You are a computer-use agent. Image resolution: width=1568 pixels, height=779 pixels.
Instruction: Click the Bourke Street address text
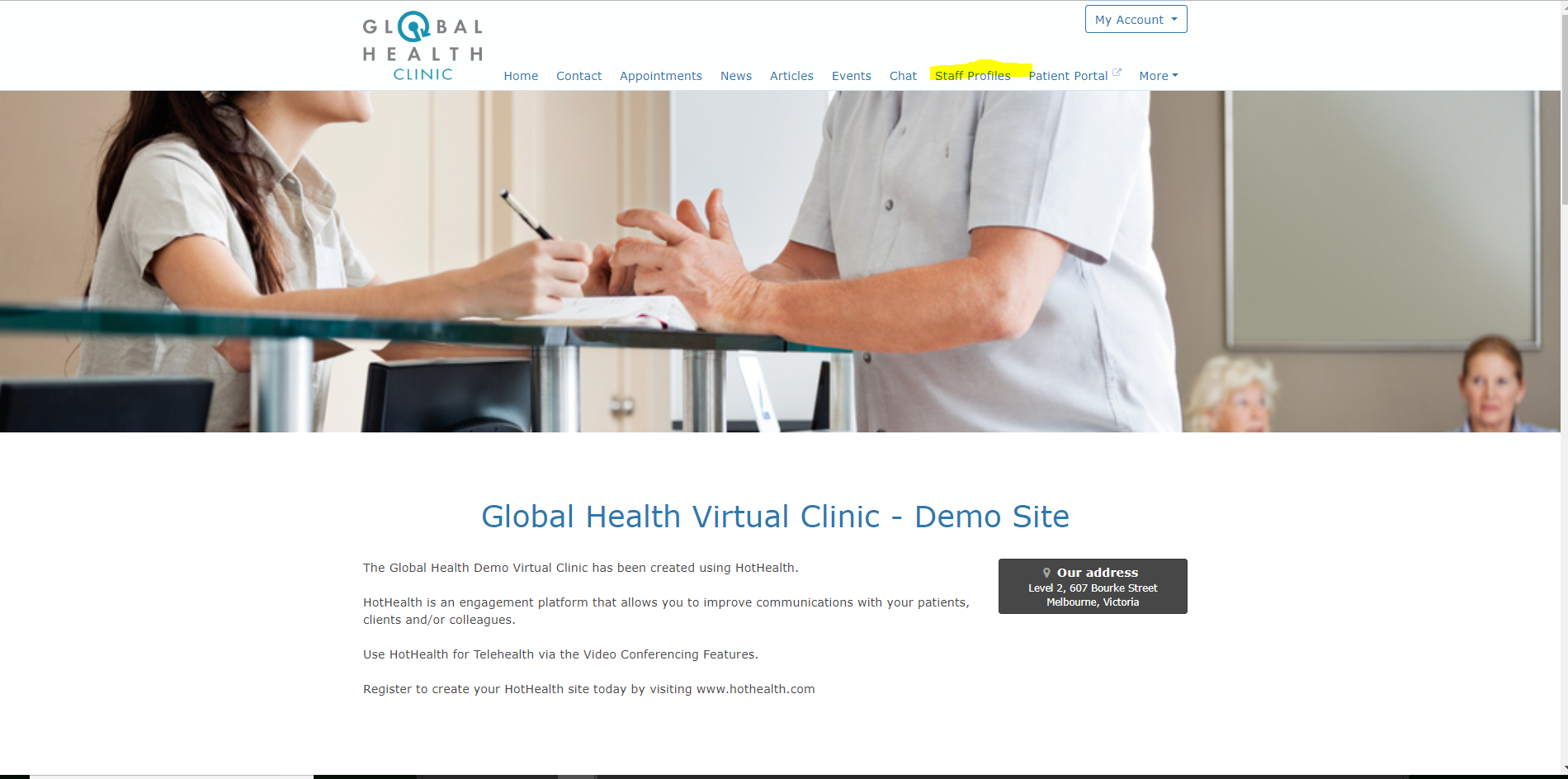(x=1093, y=588)
